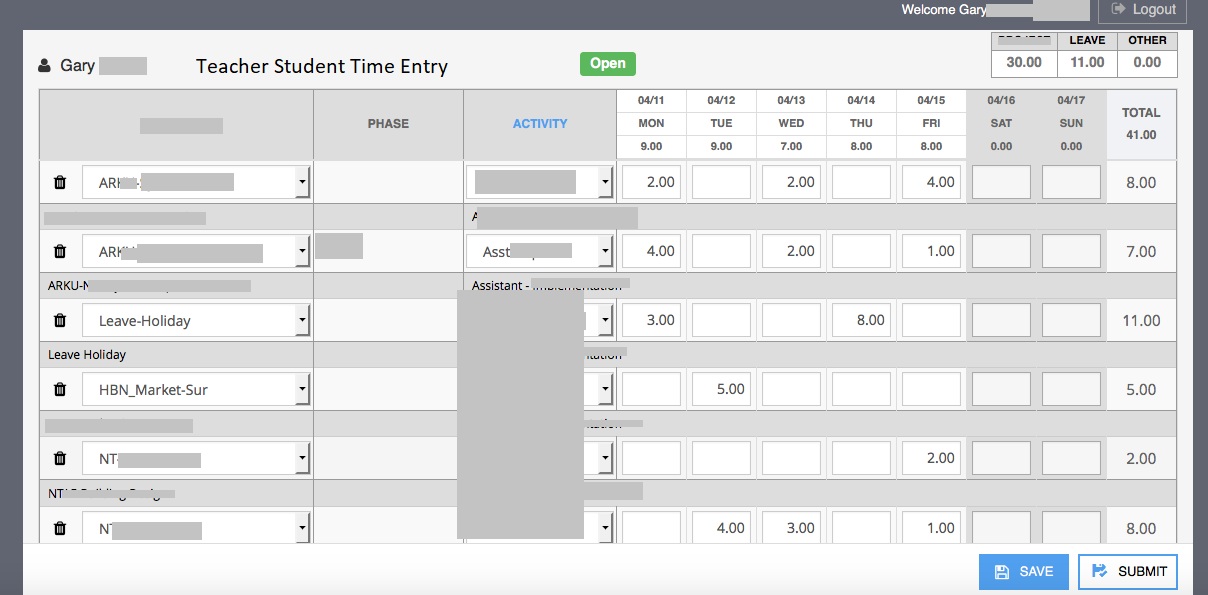Click the ACTIVITY column header
The width and height of the screenshot is (1208, 595).
tap(540, 124)
